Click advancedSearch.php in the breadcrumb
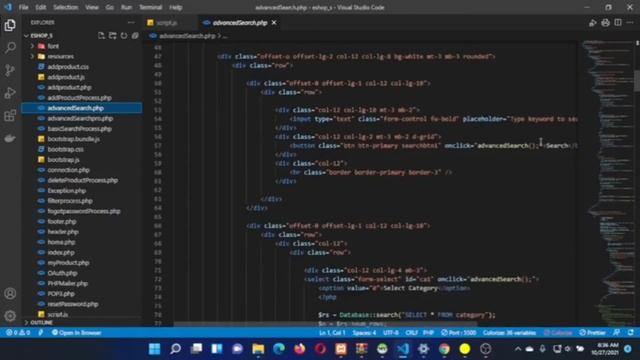The height and width of the screenshot is (360, 640). pyautogui.click(x=187, y=36)
